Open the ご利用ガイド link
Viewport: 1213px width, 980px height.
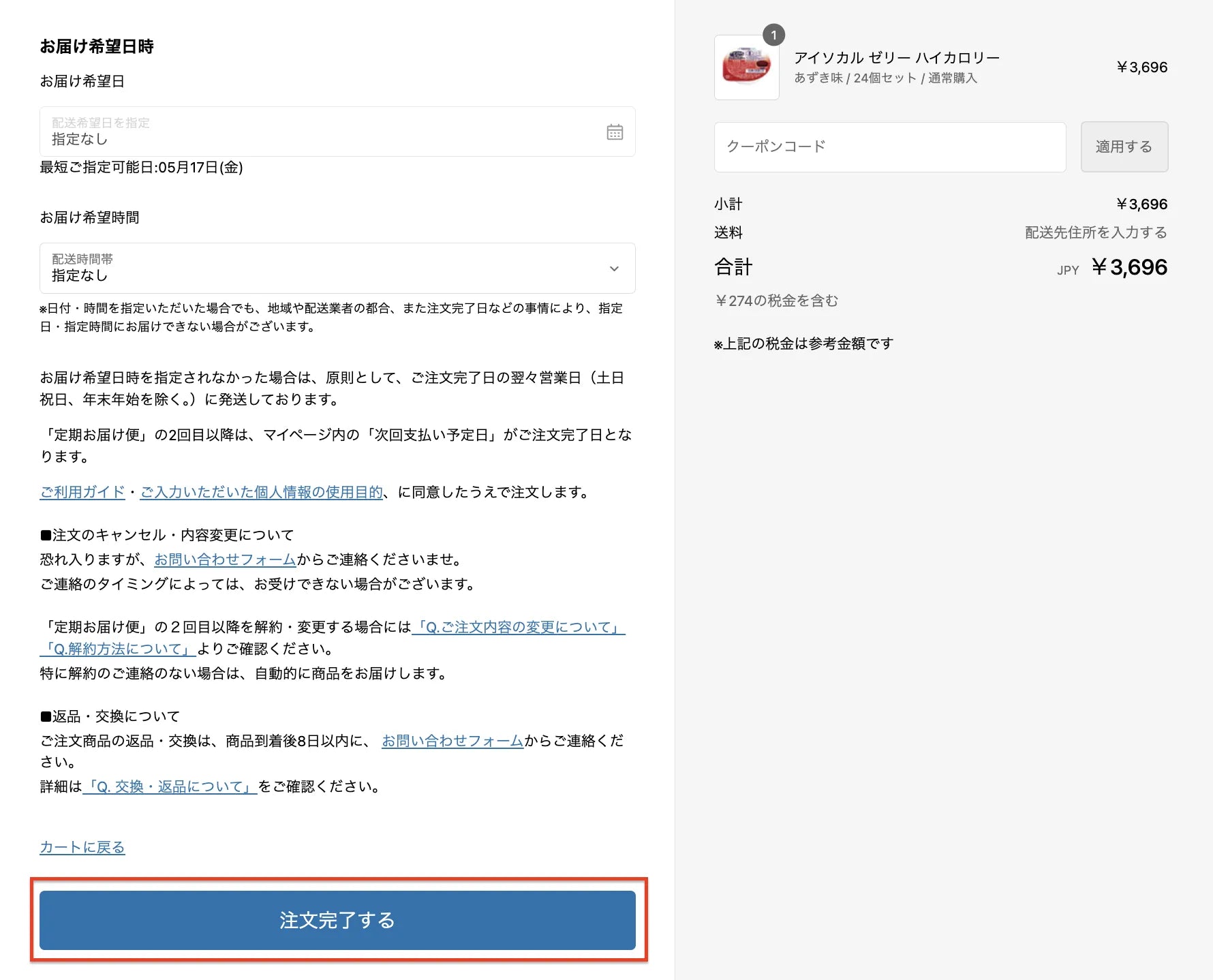(x=82, y=492)
